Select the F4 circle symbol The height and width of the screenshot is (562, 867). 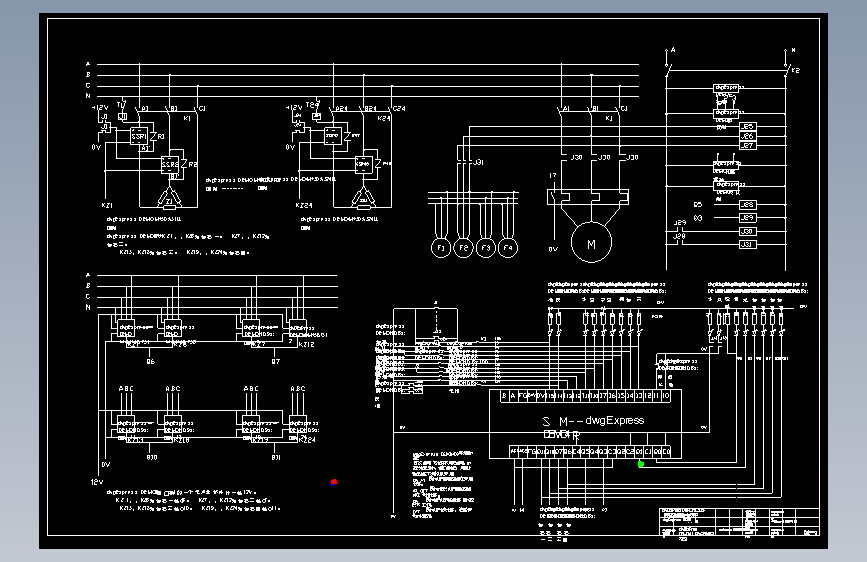(x=508, y=248)
